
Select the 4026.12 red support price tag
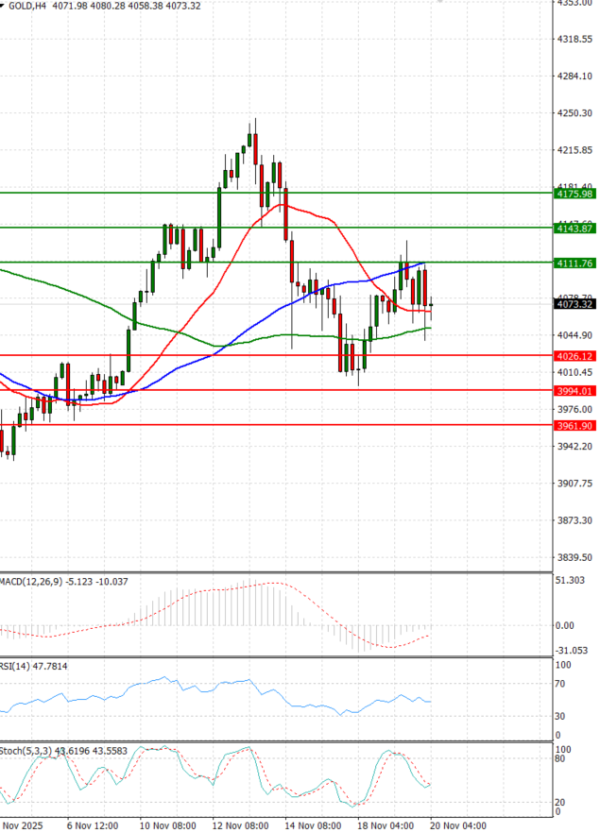(575, 356)
